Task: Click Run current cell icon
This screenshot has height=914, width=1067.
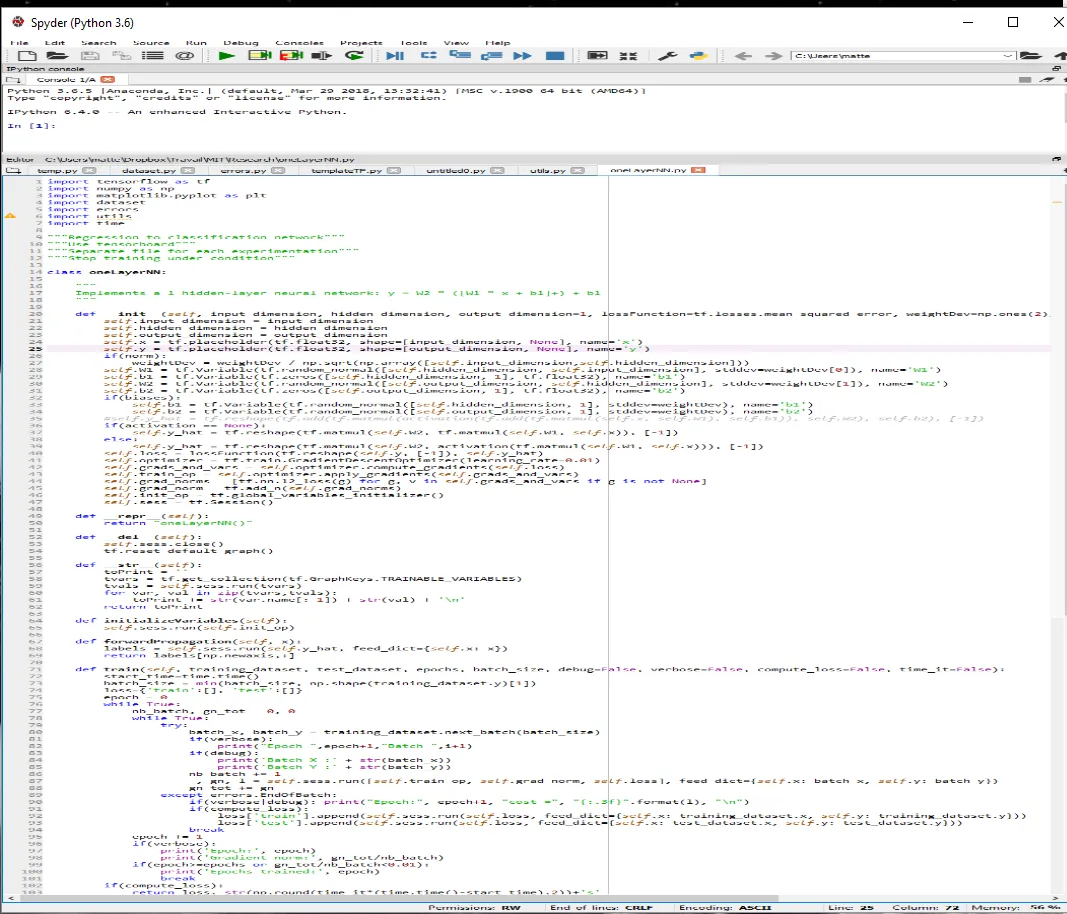Action: click(x=261, y=56)
